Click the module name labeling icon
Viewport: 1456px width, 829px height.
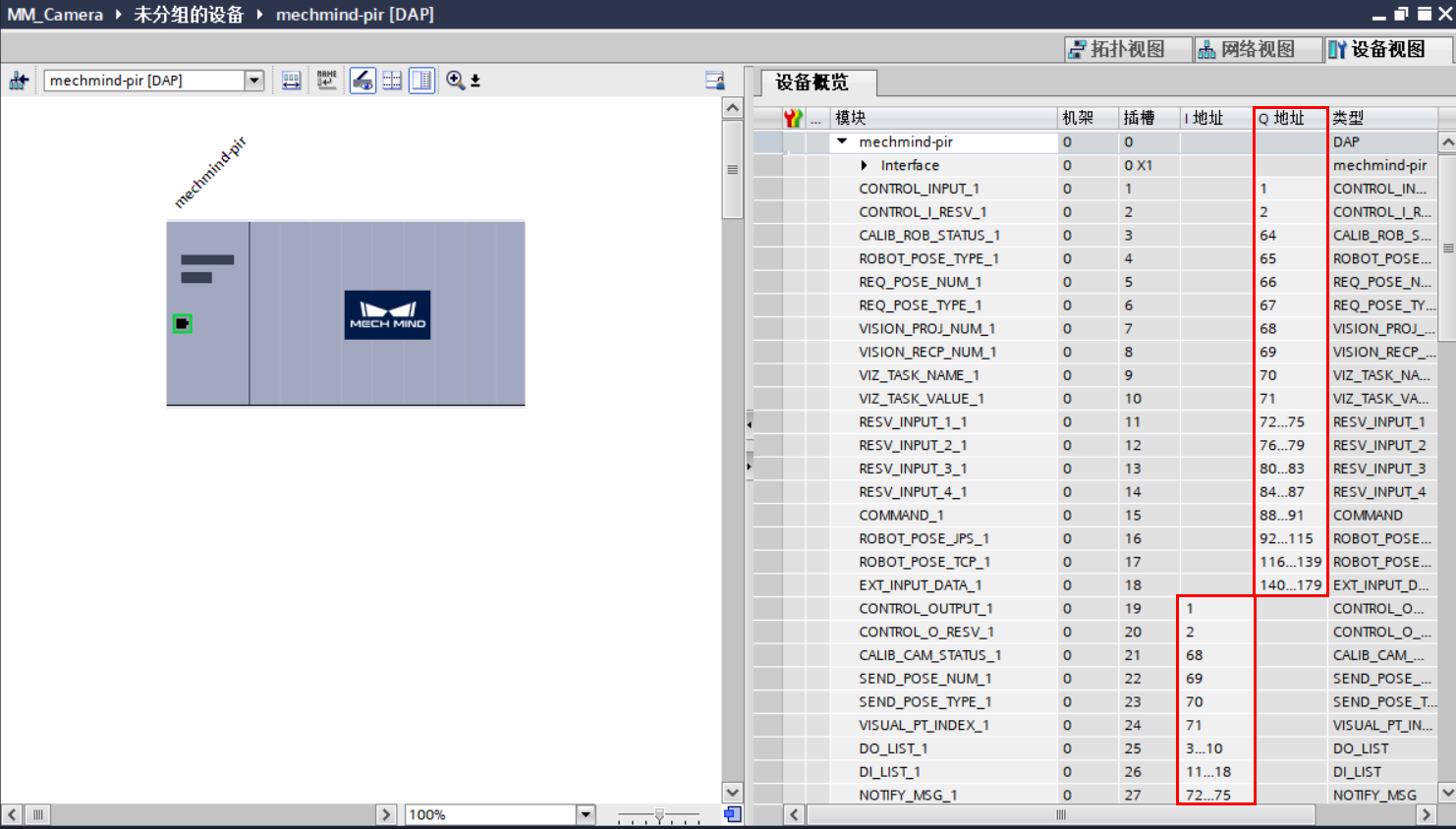click(x=327, y=80)
